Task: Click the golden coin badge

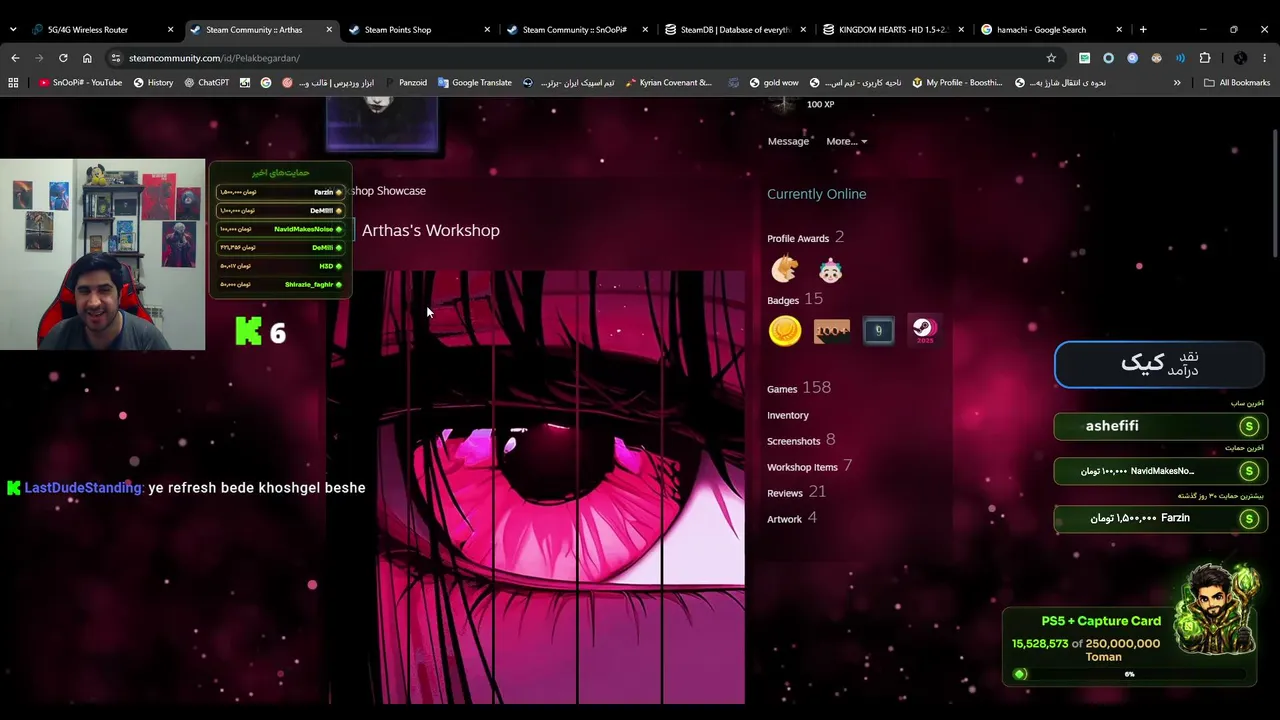Action: tap(785, 330)
